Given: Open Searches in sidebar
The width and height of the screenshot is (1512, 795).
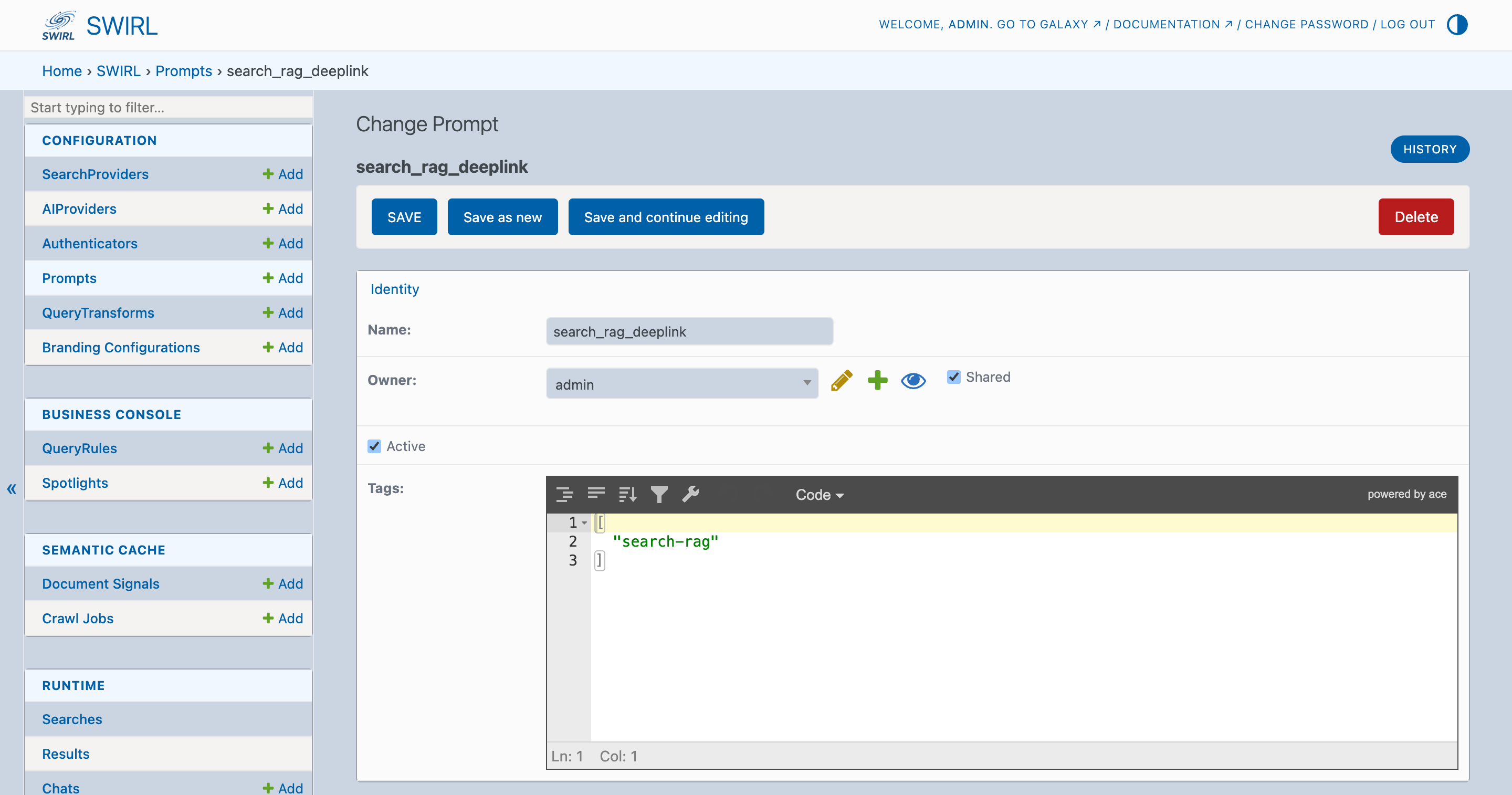Looking at the screenshot, I should coord(72,720).
